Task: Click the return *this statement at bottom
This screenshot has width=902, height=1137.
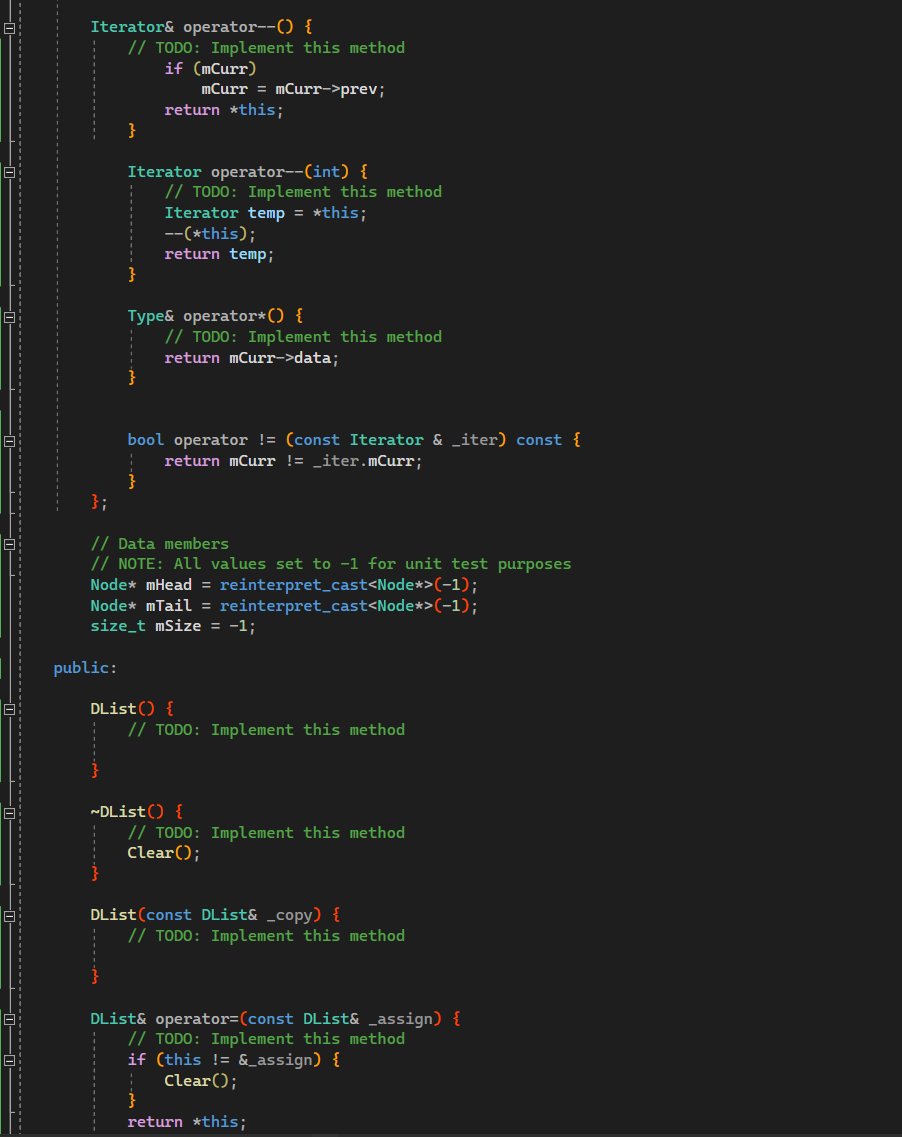Action: tap(186, 1121)
